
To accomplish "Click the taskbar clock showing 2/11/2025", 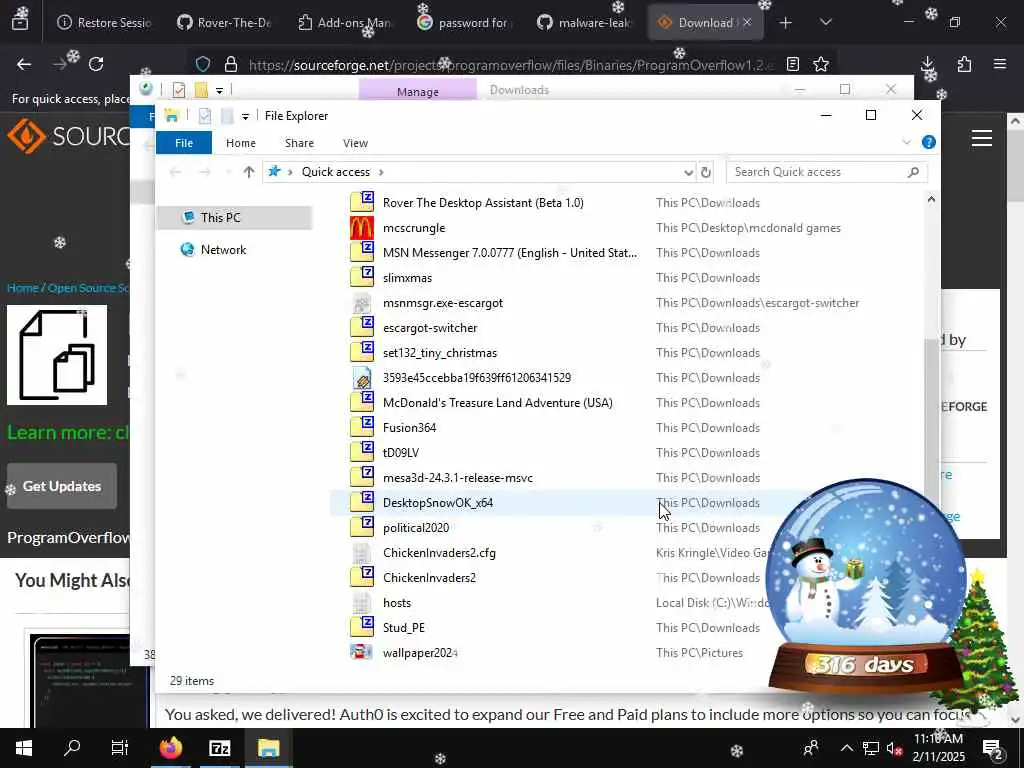I will 938,748.
